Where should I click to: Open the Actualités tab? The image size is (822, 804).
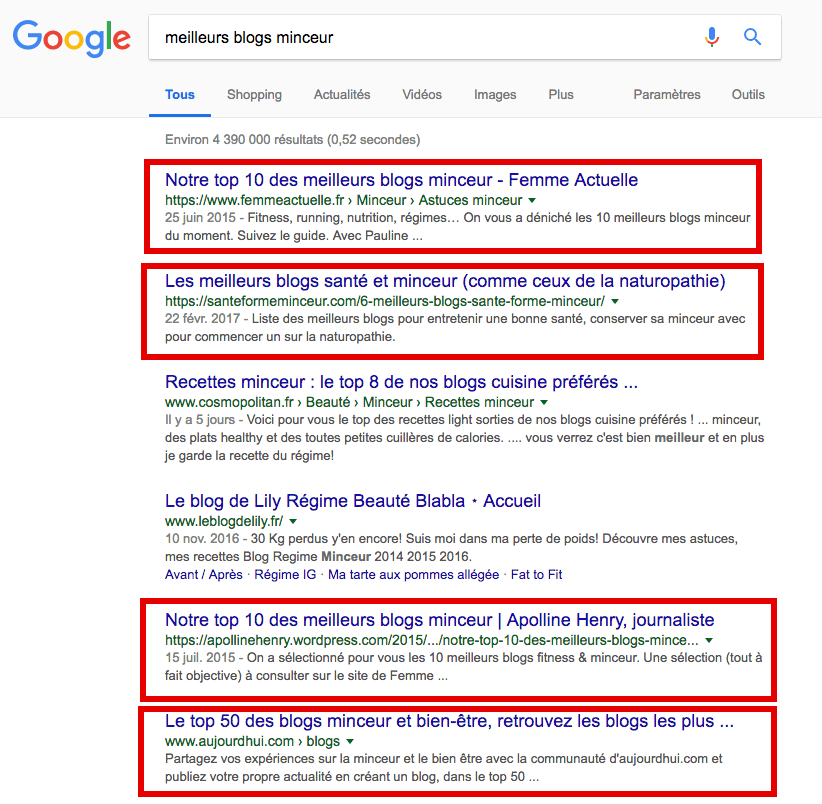tap(342, 94)
